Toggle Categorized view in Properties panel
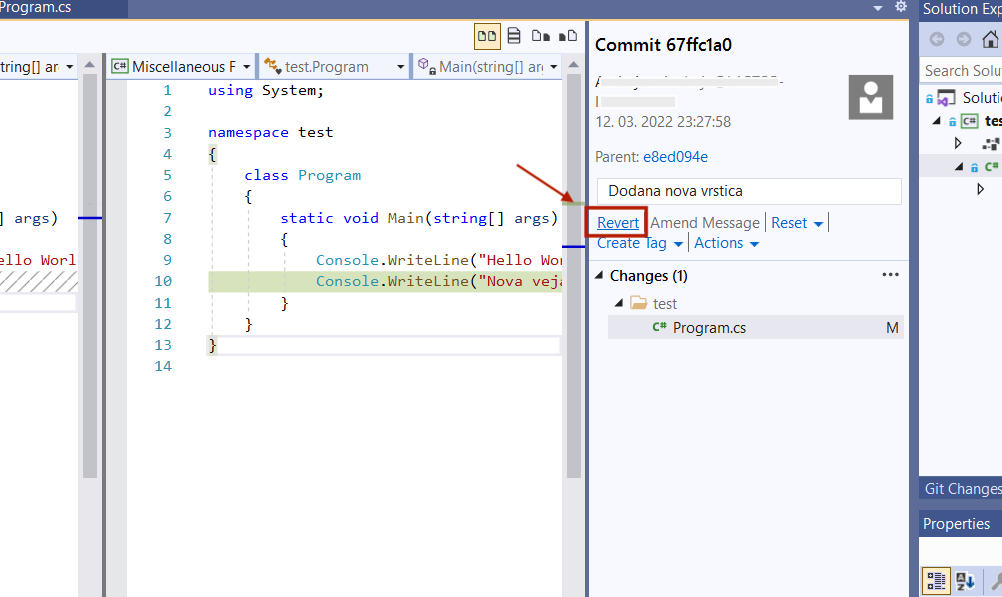1002x597 pixels. tap(936, 581)
